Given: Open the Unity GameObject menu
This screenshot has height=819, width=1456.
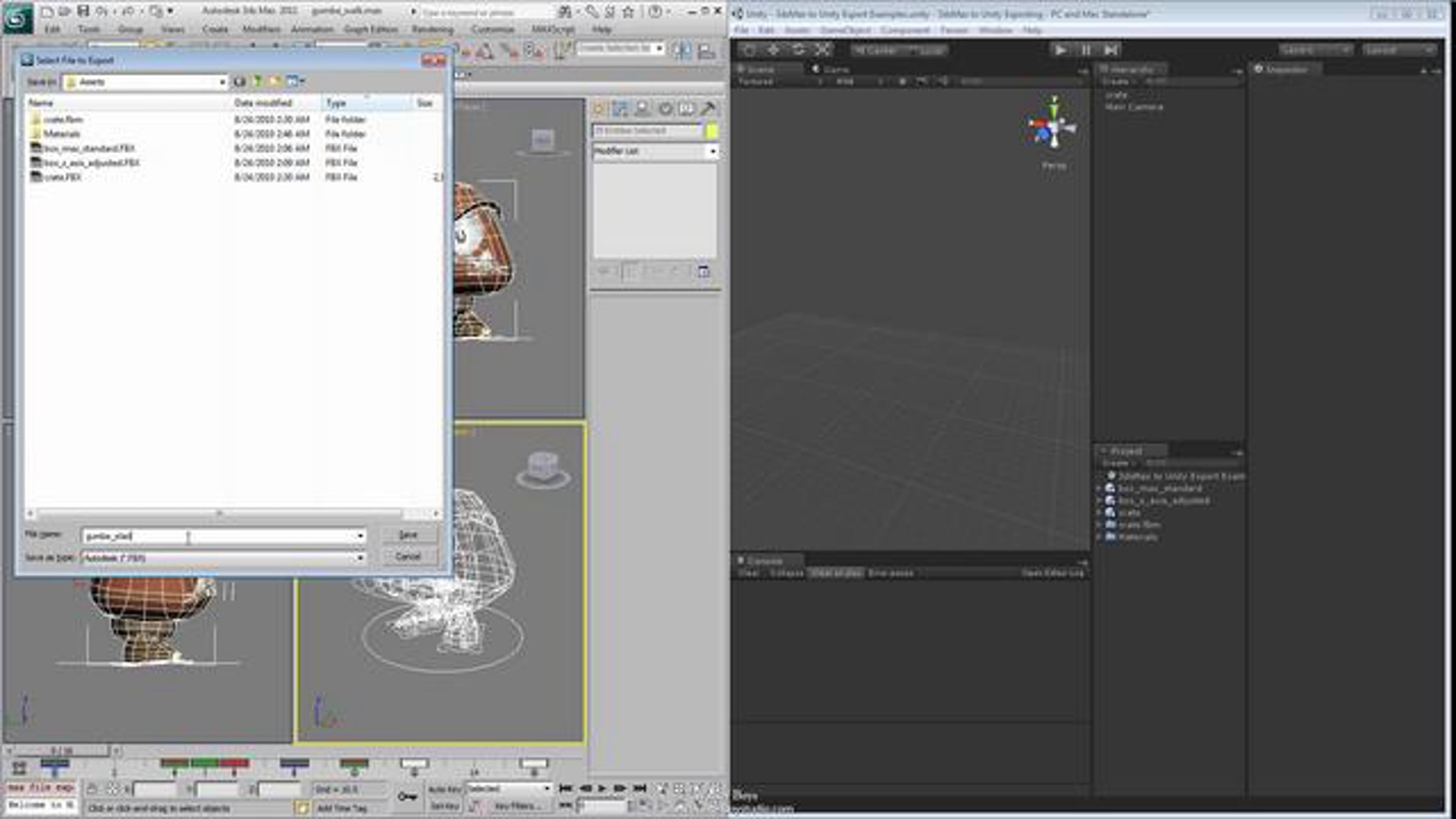Looking at the screenshot, I should [x=845, y=30].
